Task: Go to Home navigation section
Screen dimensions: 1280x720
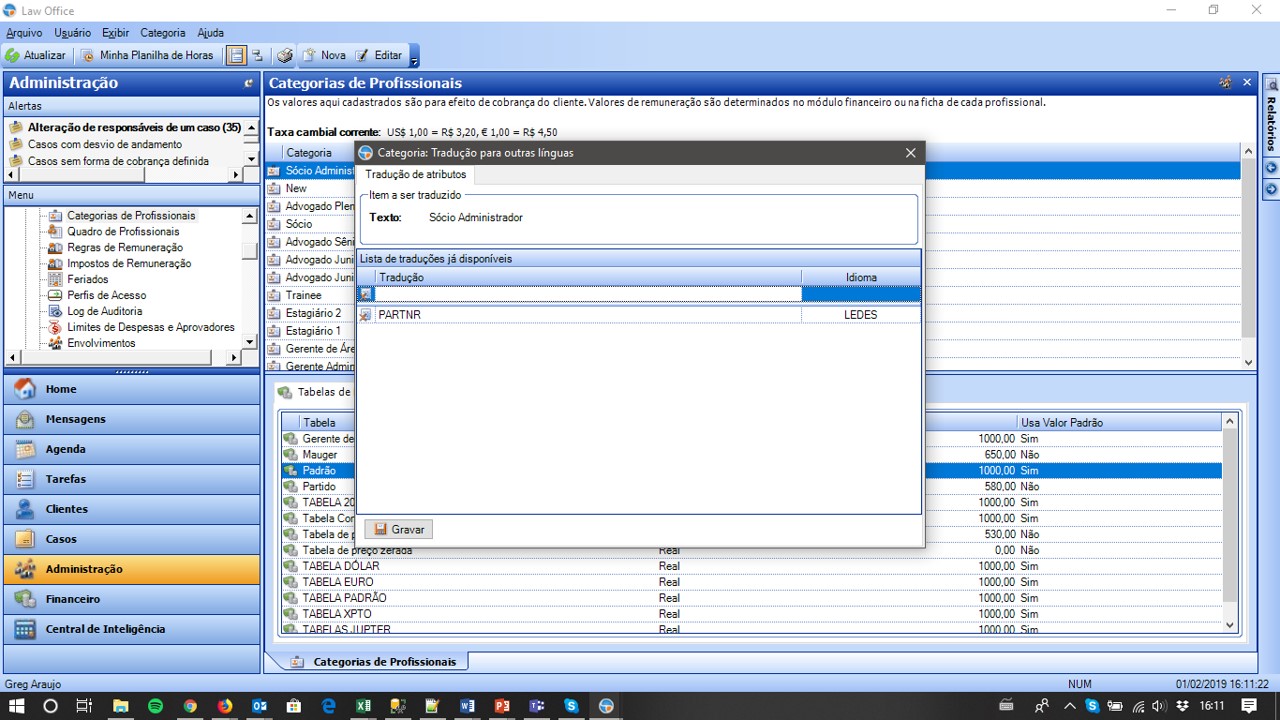Action: coord(131,389)
